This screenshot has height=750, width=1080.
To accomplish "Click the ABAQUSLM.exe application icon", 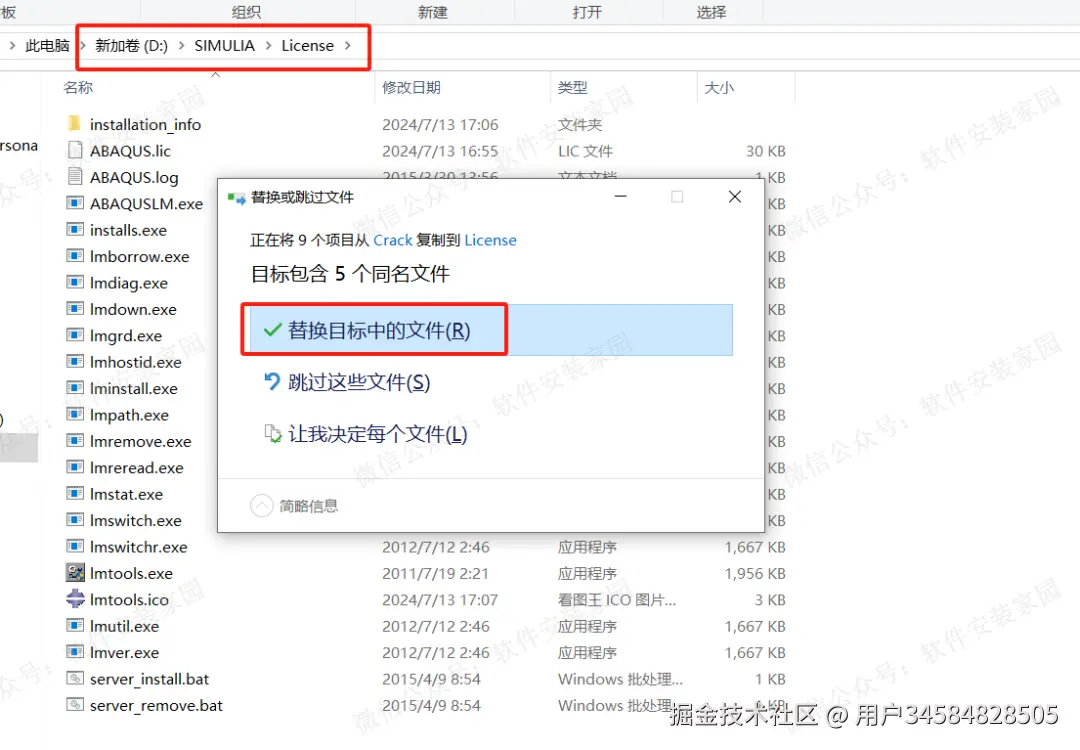I will (x=75, y=203).
